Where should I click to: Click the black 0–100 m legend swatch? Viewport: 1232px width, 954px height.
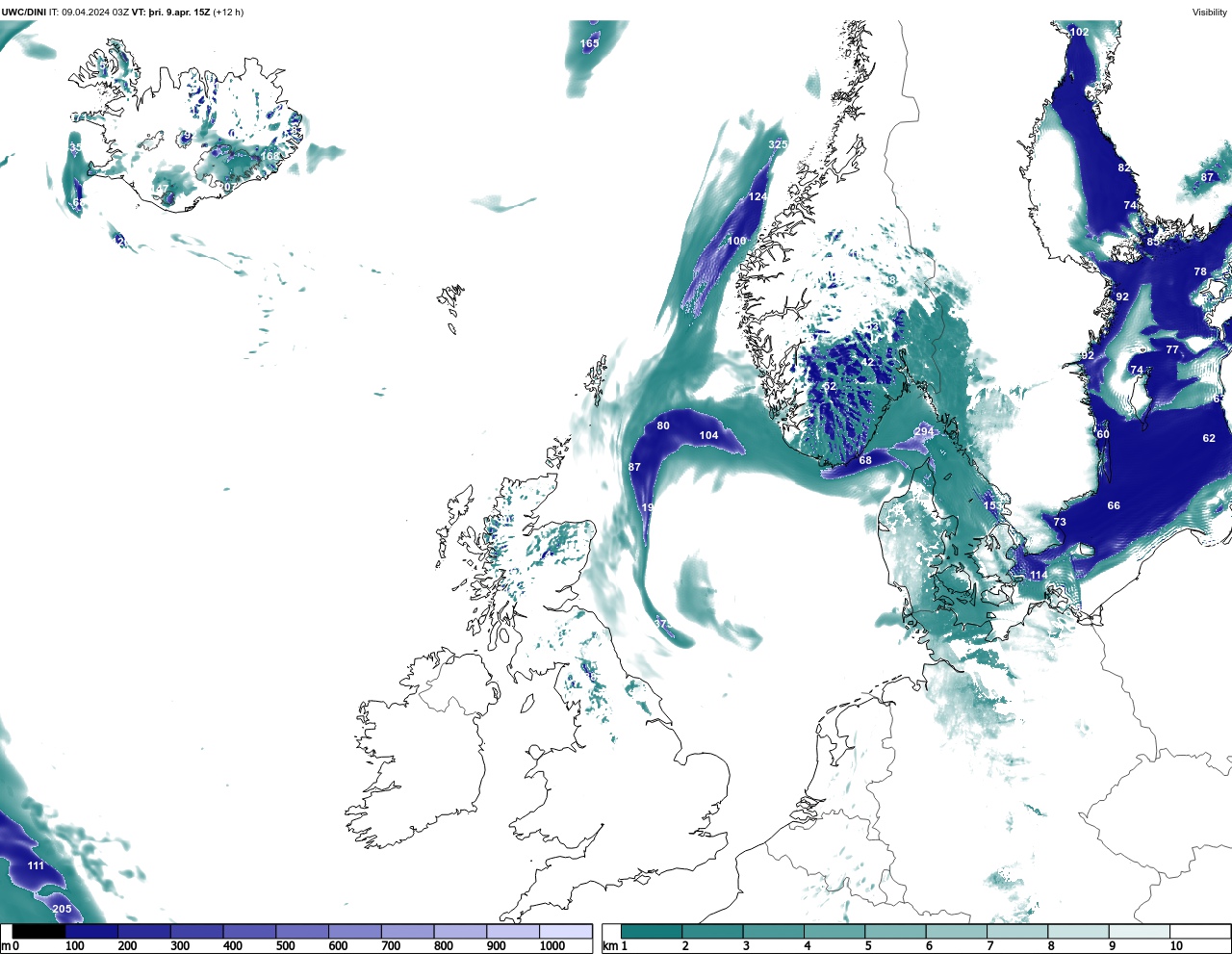click(x=38, y=932)
